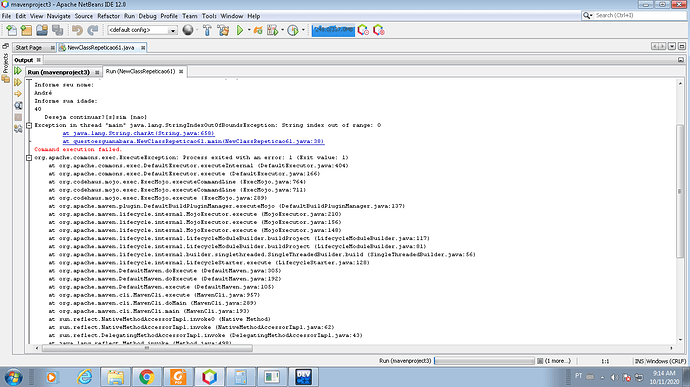
Task: Click the horizontal scrollbar thumb of output
Action: coord(147,348)
